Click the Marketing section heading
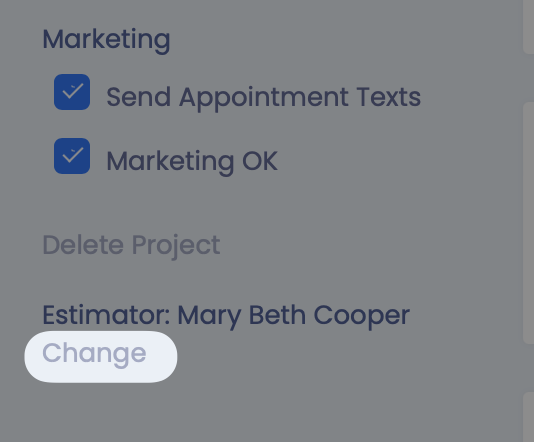 [106, 40]
